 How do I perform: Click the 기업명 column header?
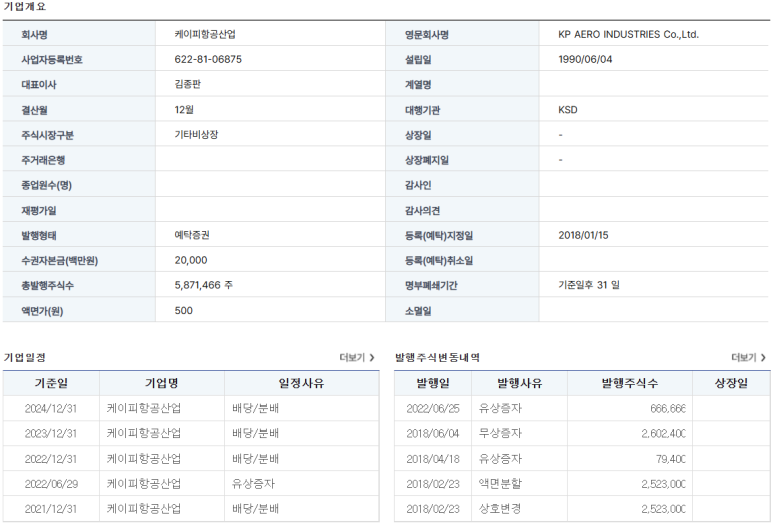(162, 383)
